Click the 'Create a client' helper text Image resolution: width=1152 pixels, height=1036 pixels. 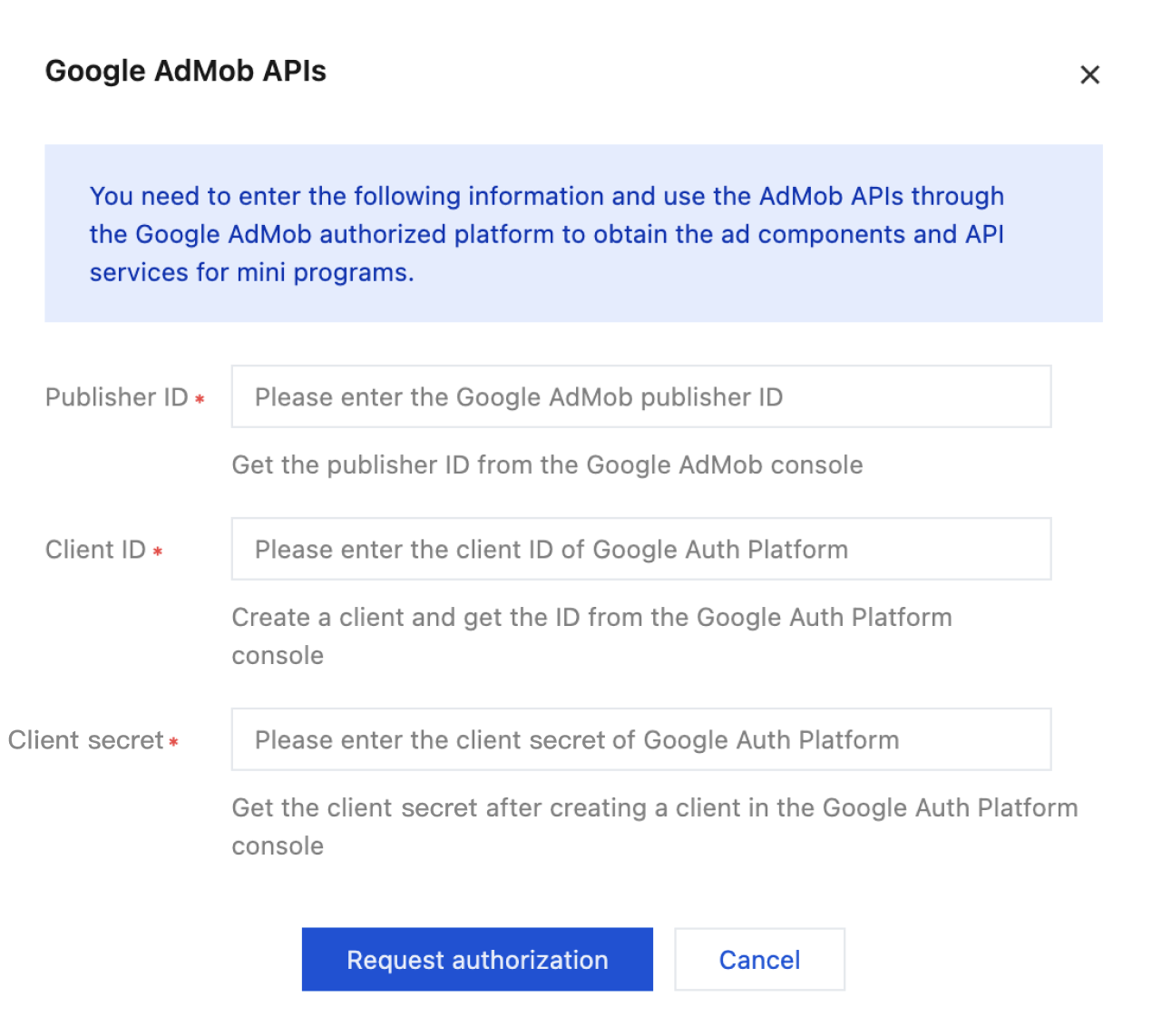pyautogui.click(x=591, y=618)
